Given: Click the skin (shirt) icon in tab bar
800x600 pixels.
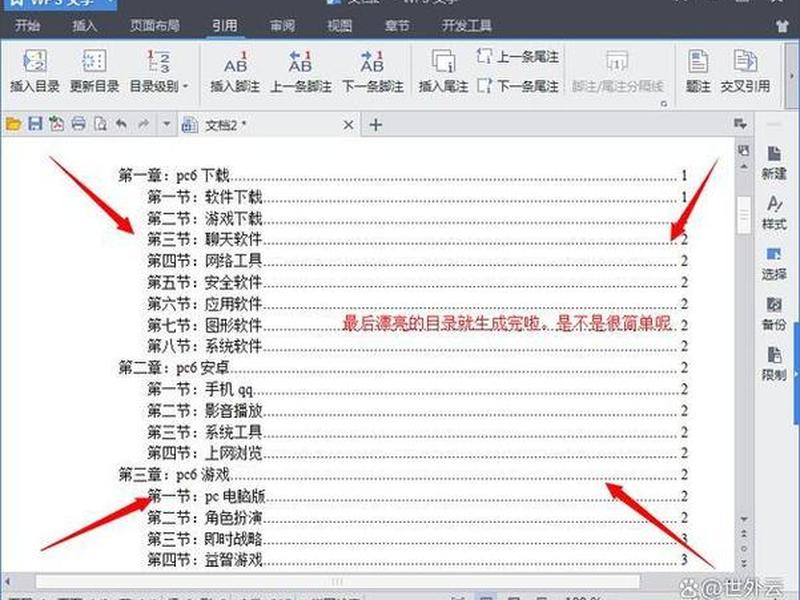Looking at the screenshot, I should 782,26.
